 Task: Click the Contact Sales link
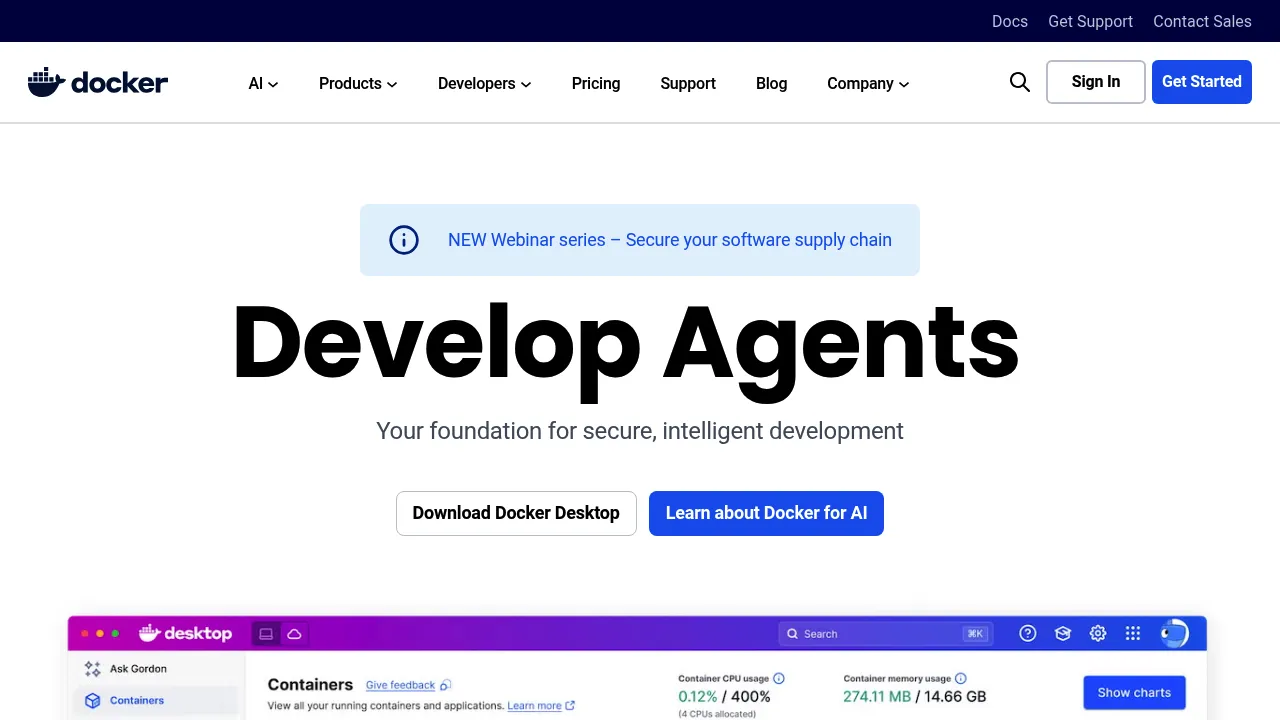click(x=1202, y=21)
